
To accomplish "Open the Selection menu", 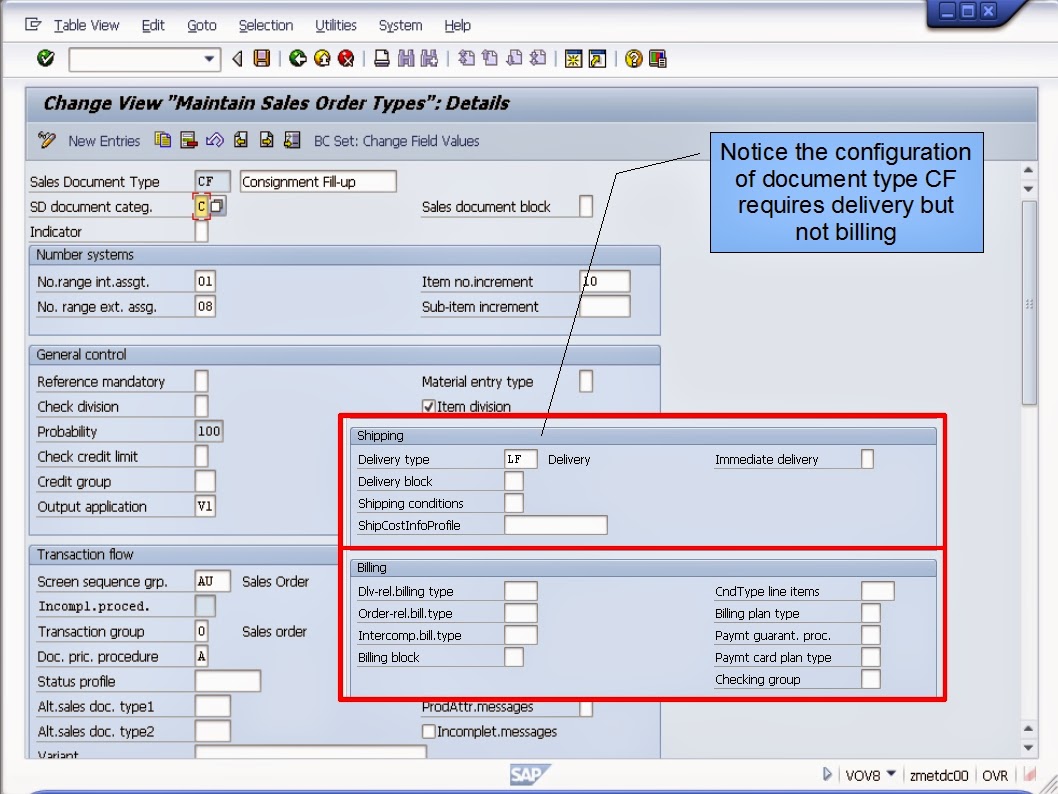I will (x=266, y=26).
